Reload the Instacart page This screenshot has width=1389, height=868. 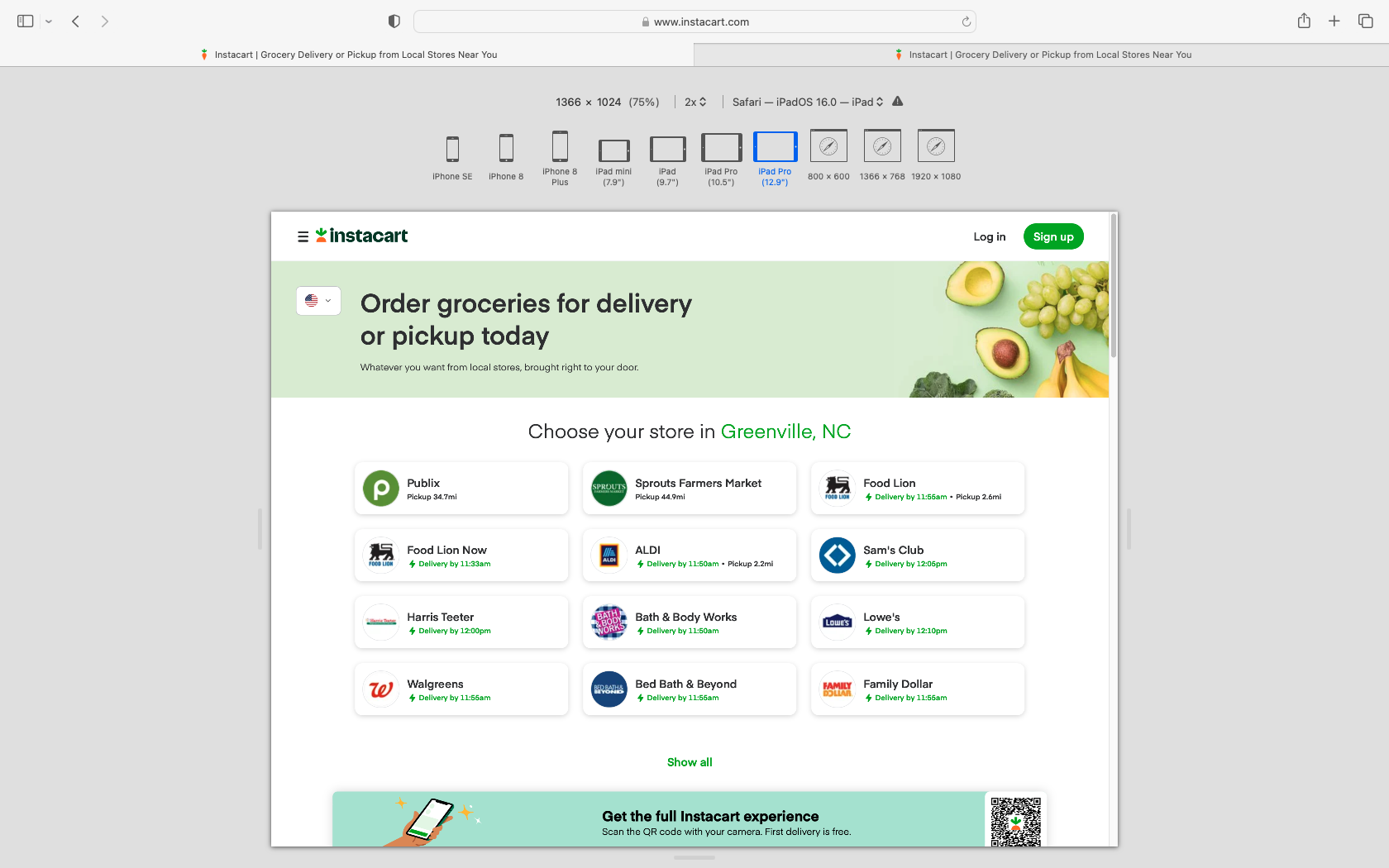pos(966,21)
